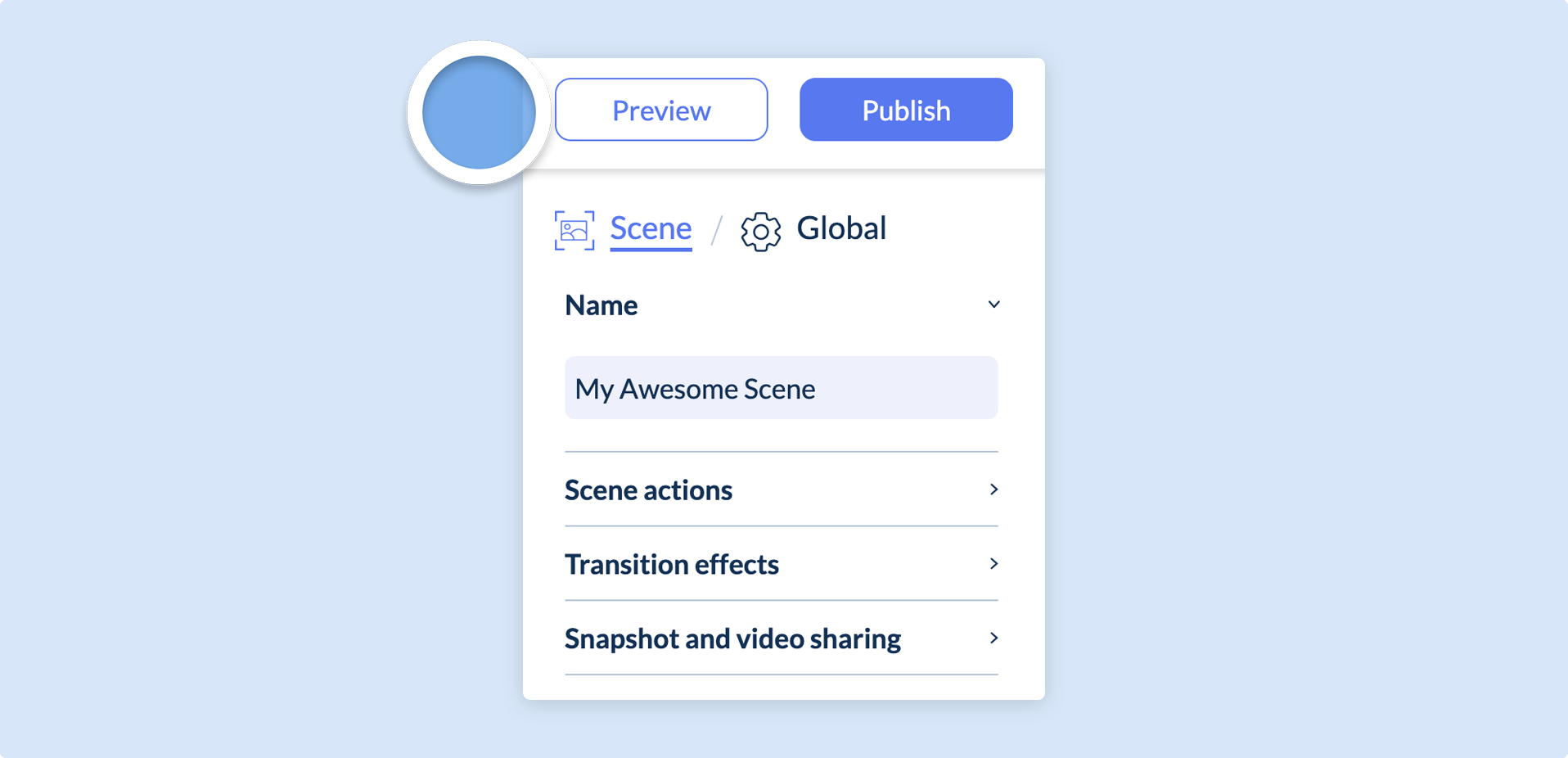The image size is (1568, 758).
Task: Click the blue Publish button
Action: click(x=906, y=110)
